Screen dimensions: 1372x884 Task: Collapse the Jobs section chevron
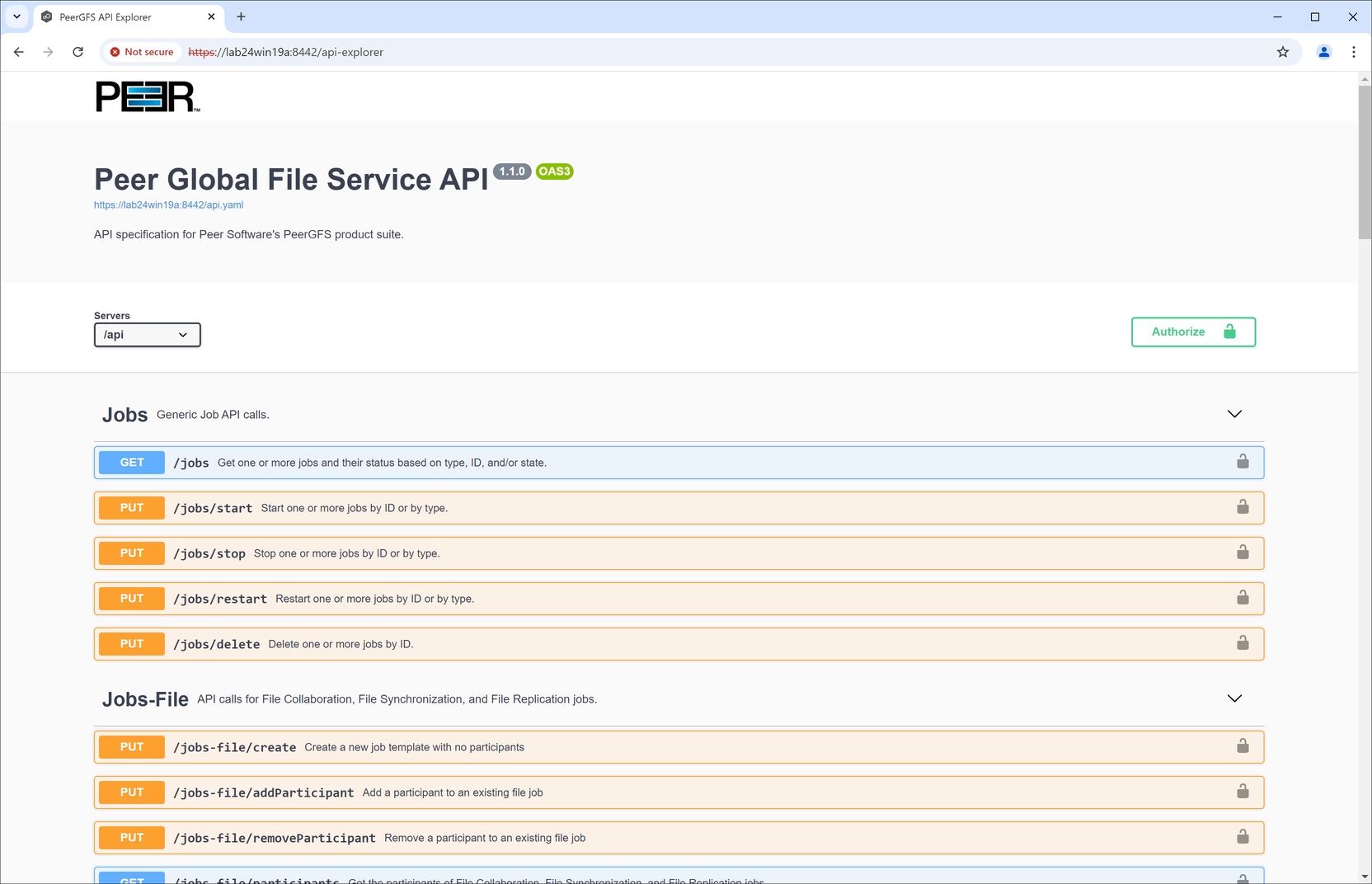tap(1234, 414)
